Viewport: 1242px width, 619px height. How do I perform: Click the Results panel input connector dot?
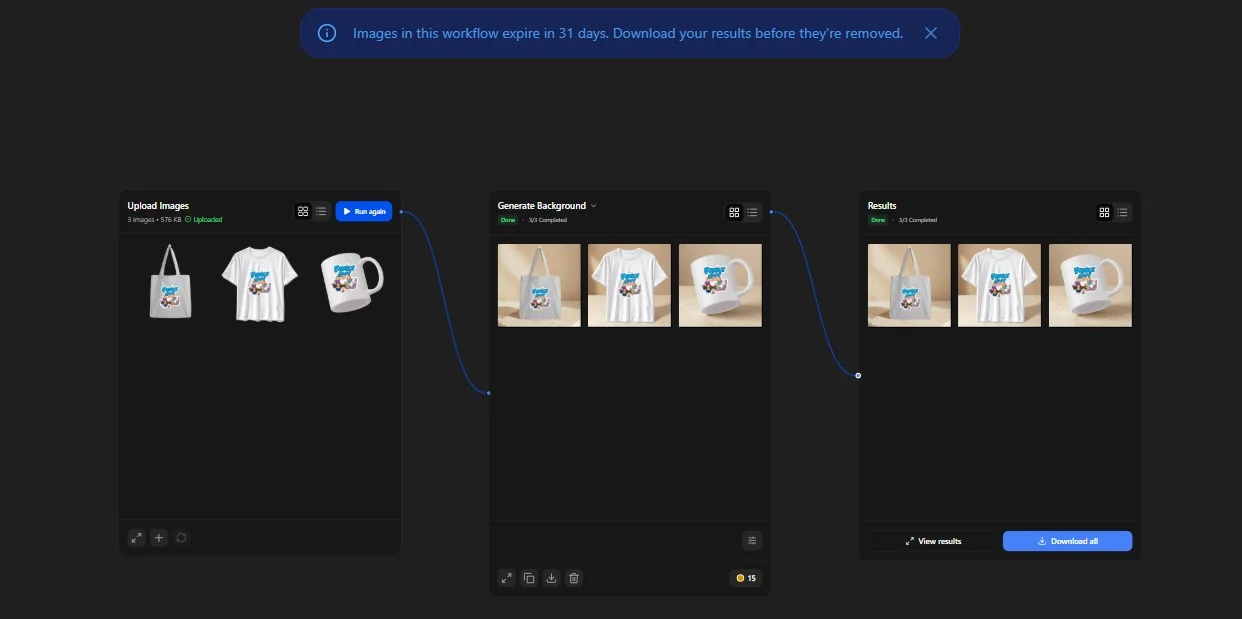pyautogui.click(x=858, y=376)
